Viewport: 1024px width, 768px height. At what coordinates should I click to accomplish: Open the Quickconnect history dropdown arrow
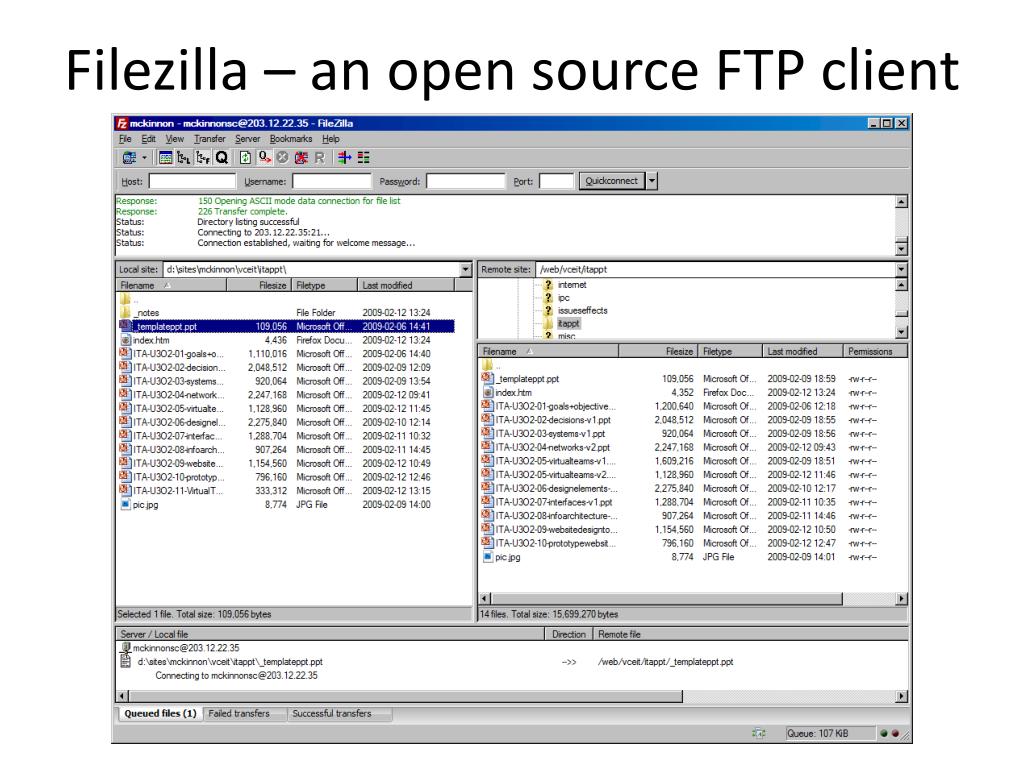tap(652, 181)
